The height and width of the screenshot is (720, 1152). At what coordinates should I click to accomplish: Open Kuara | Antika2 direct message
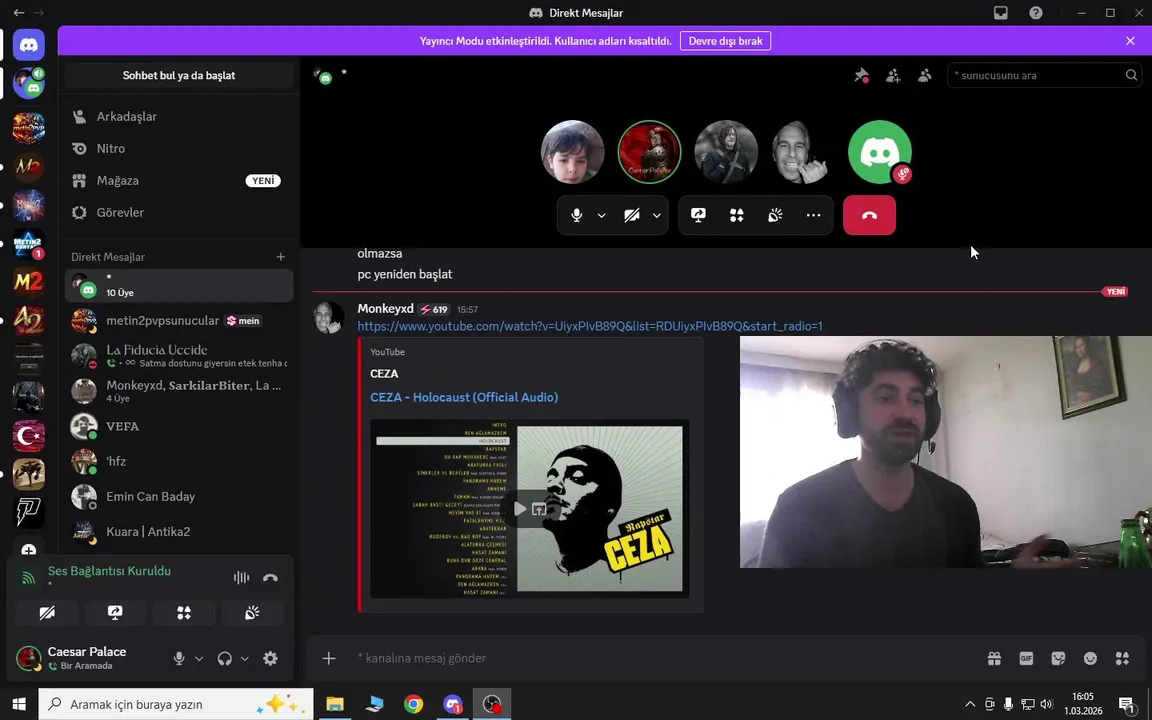click(x=179, y=532)
